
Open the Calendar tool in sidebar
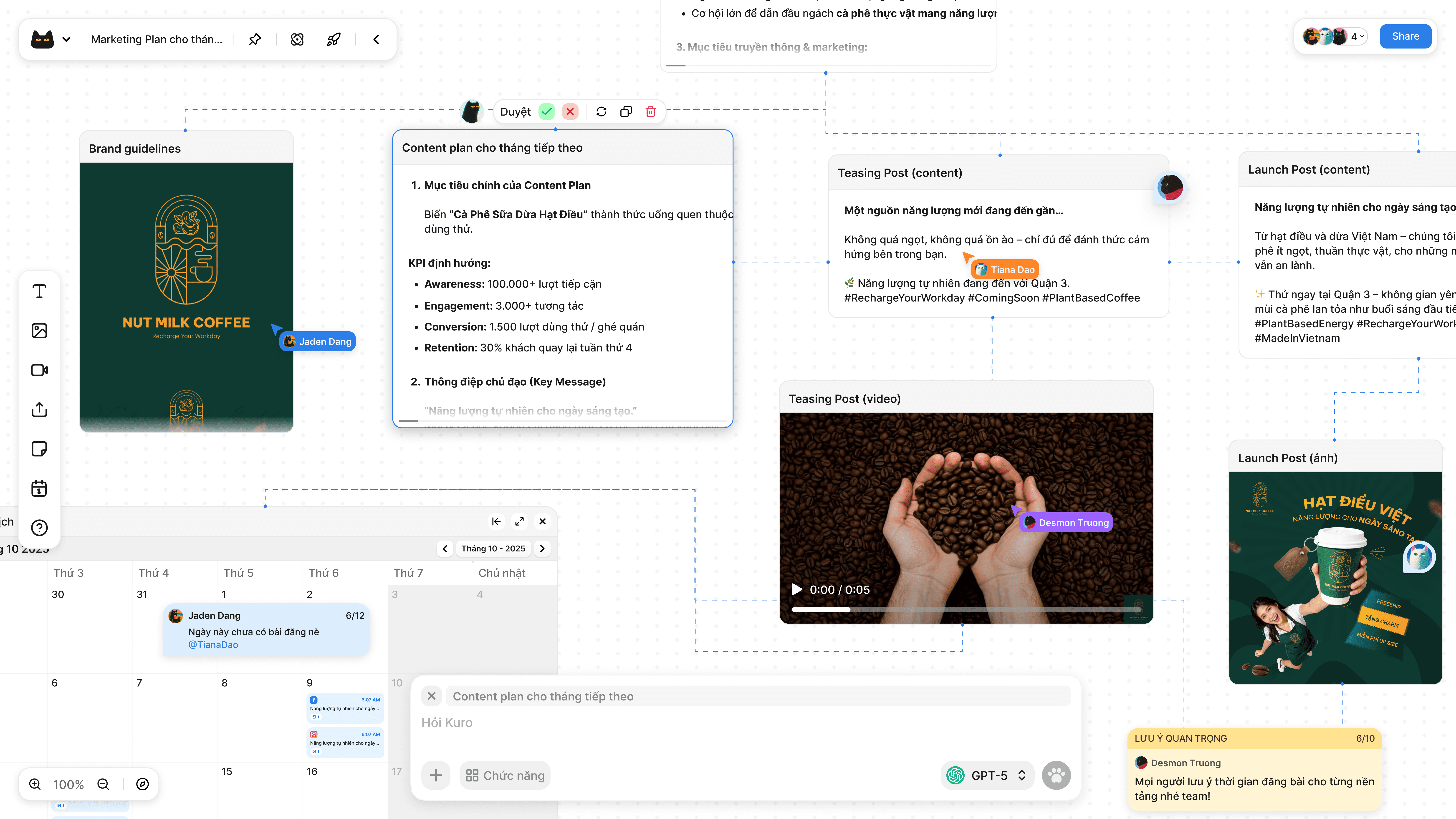[x=39, y=488]
